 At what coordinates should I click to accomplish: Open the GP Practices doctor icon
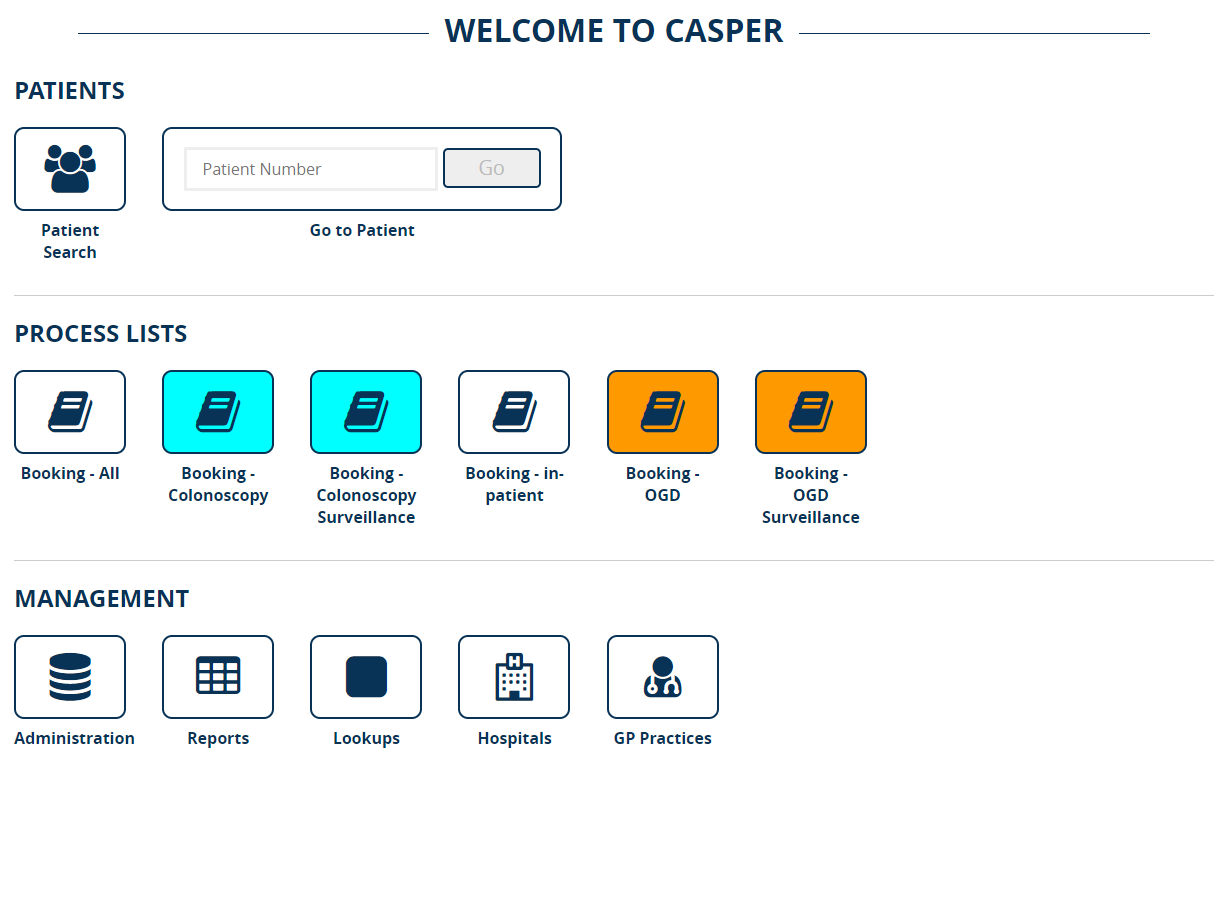[x=663, y=677]
